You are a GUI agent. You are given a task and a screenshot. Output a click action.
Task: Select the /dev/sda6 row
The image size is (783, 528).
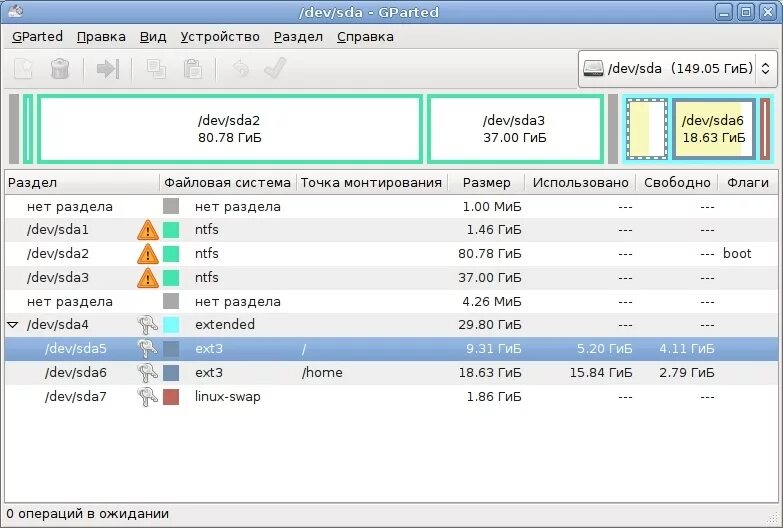pos(392,373)
